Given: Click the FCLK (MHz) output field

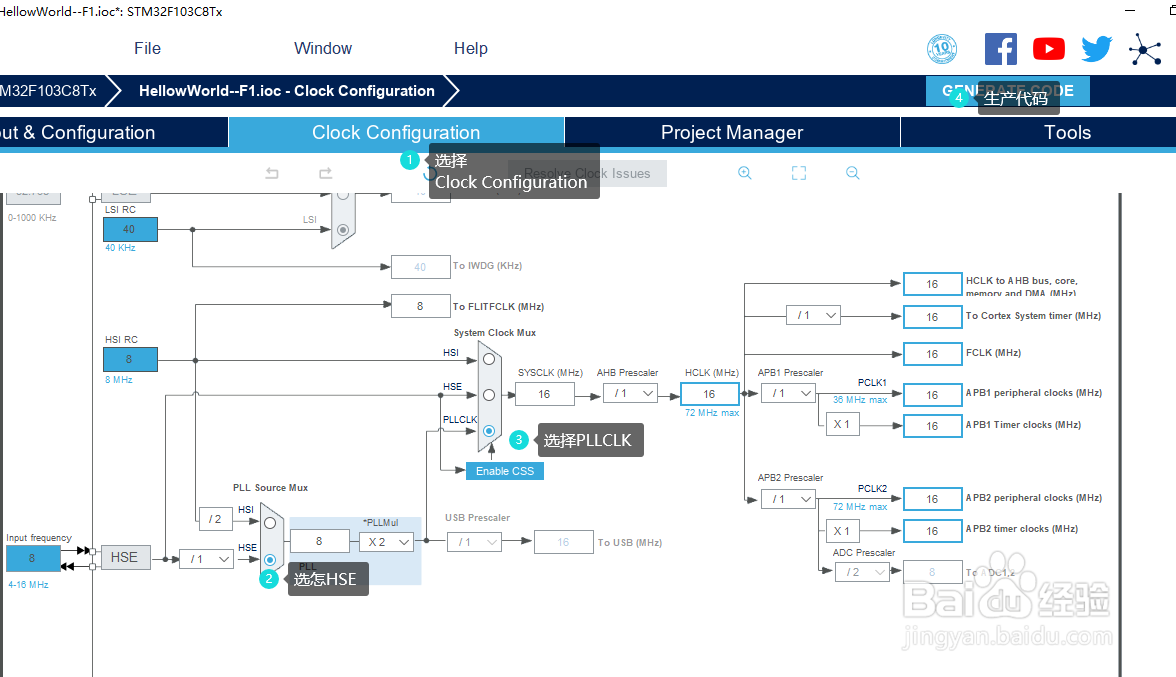Looking at the screenshot, I should [932, 354].
